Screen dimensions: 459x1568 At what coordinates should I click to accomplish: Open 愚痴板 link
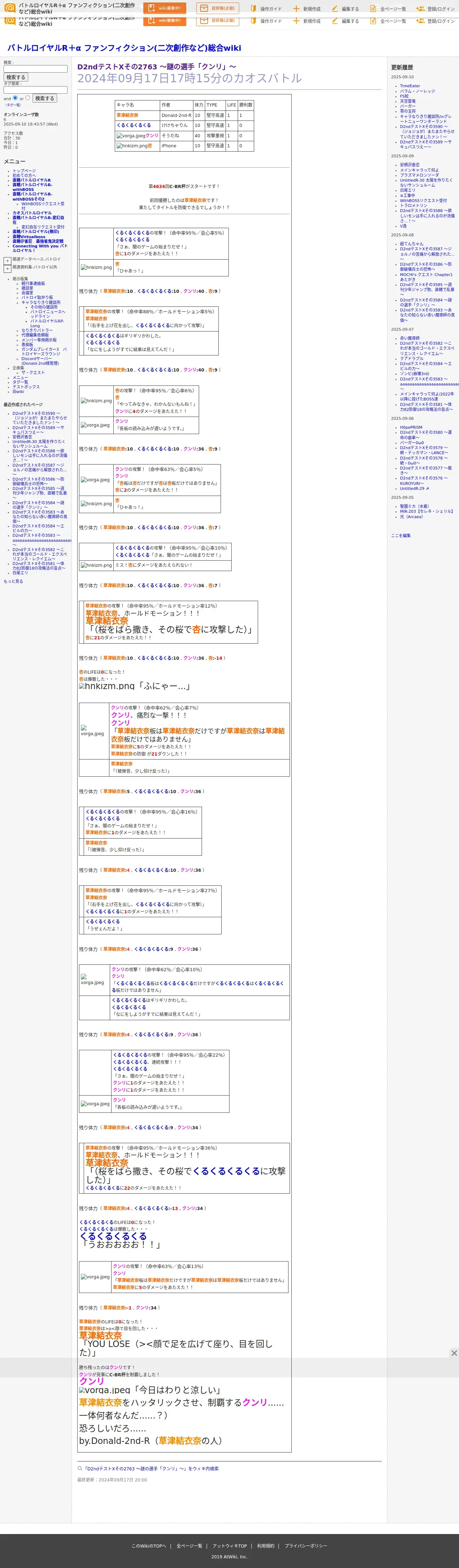point(28,344)
